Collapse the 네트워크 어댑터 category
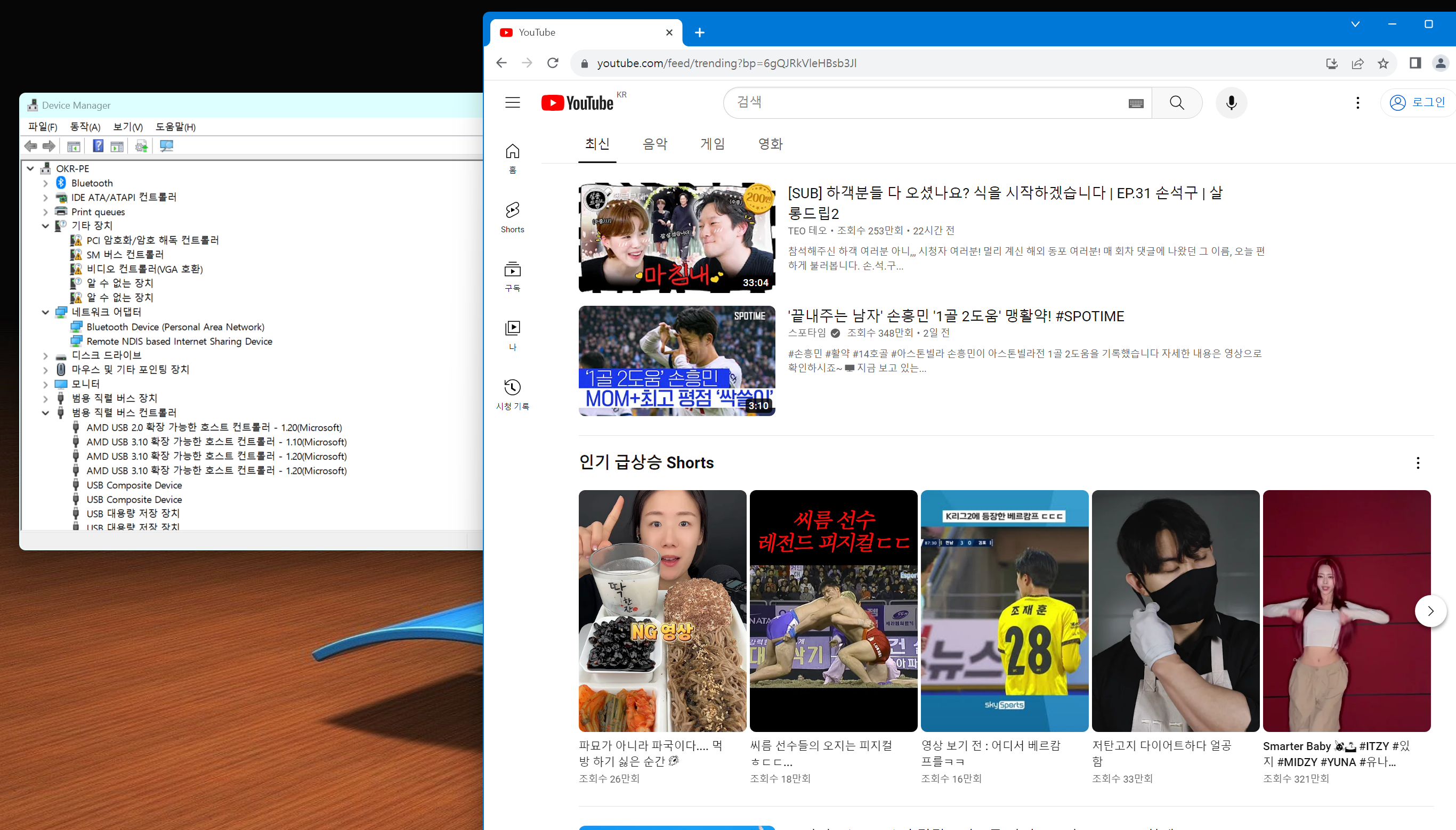The image size is (1456, 830). click(x=46, y=312)
